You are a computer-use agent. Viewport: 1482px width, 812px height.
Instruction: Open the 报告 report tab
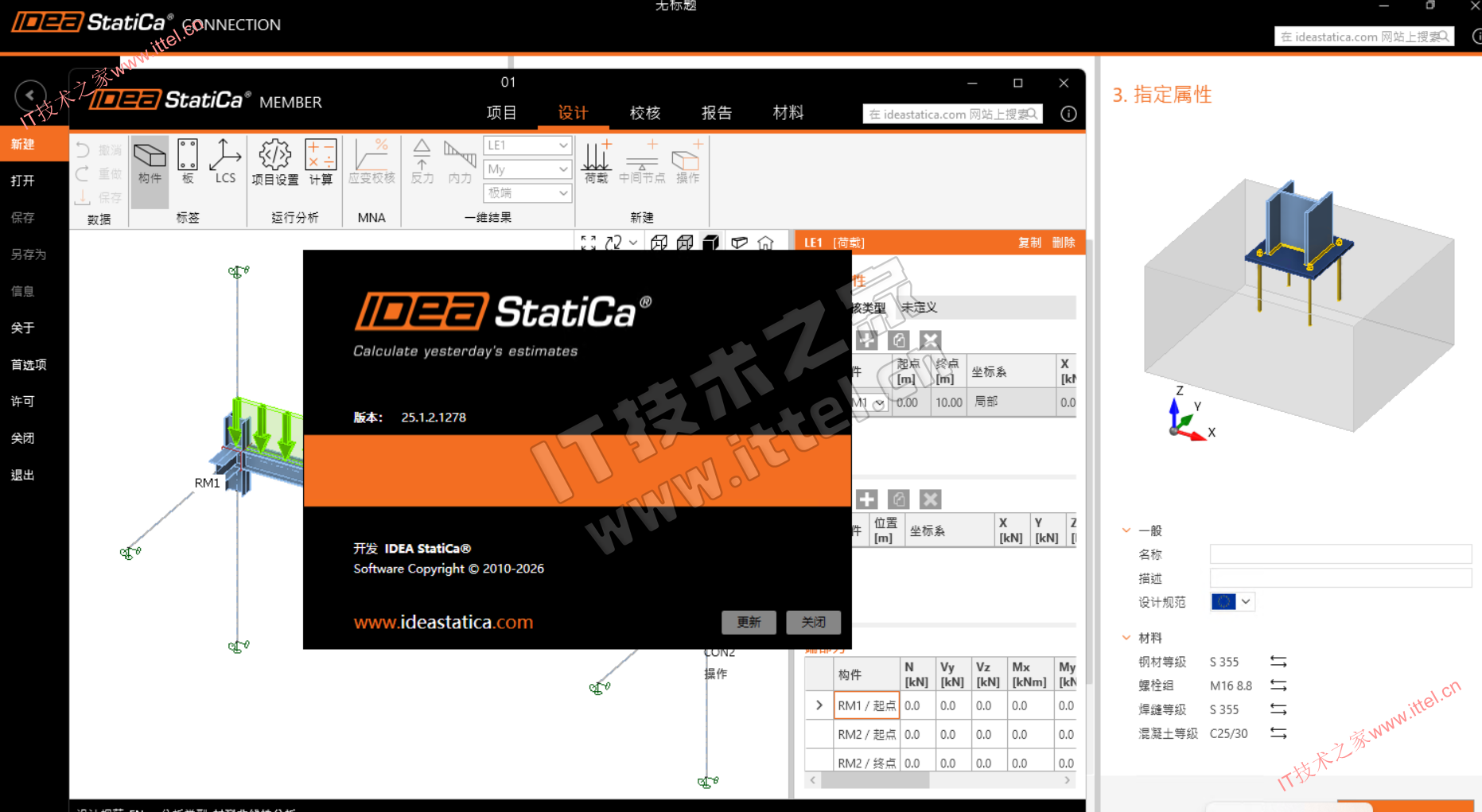tap(716, 113)
